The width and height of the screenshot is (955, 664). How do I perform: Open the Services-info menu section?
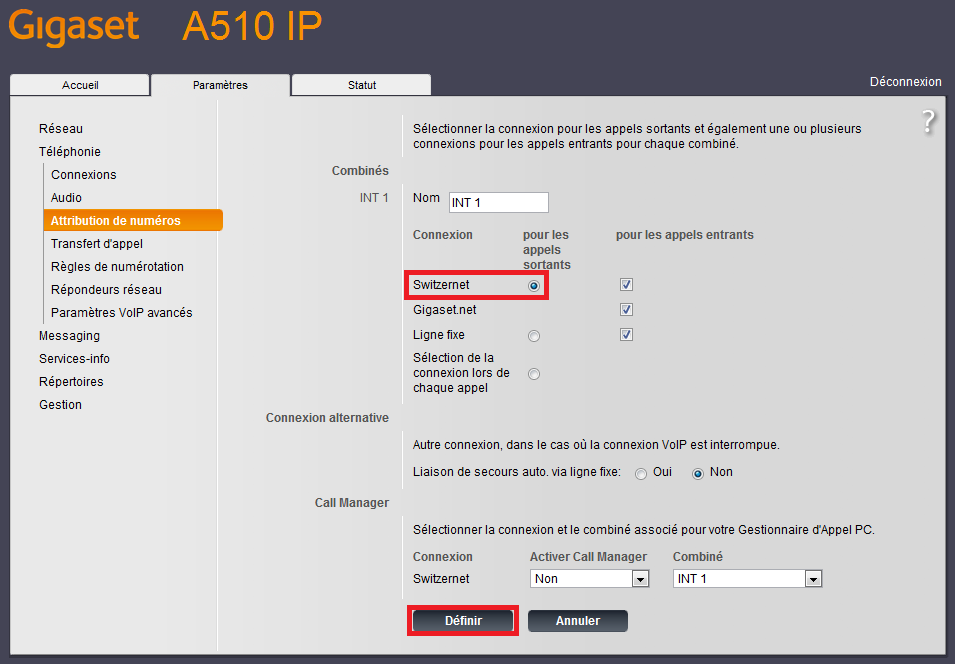[x=74, y=359]
